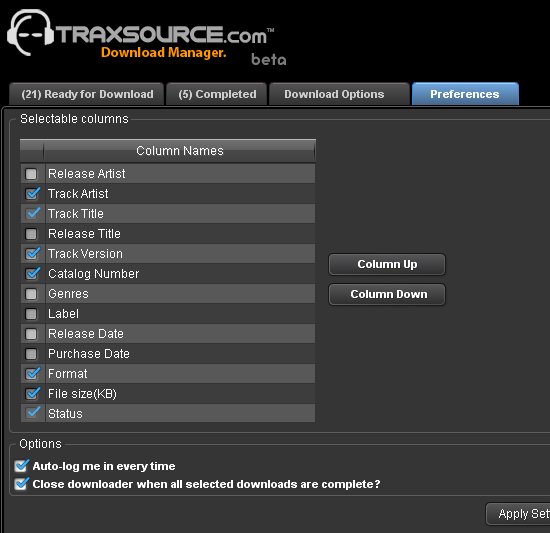
Task: Select the Track Artist row text
Action: click(78, 194)
